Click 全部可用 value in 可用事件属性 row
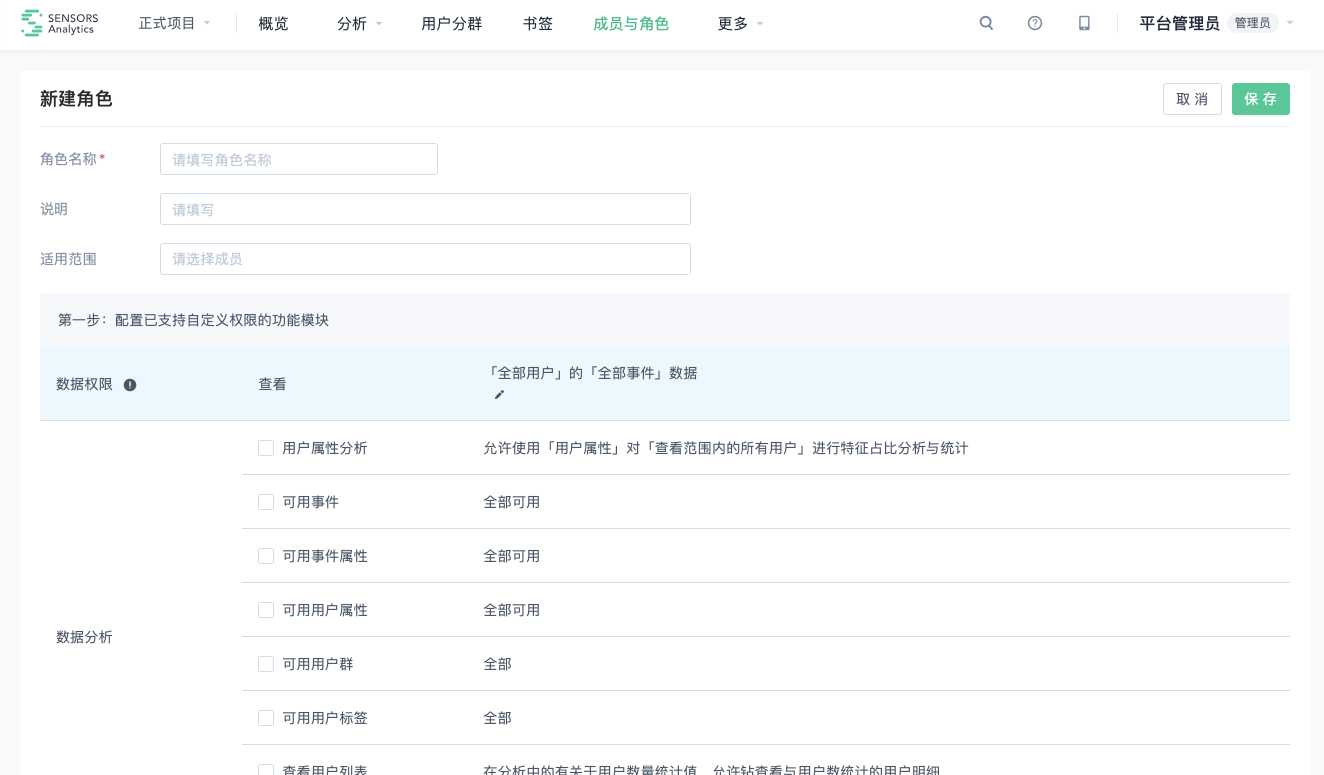Screen dimensions: 1324x775 coord(512,556)
